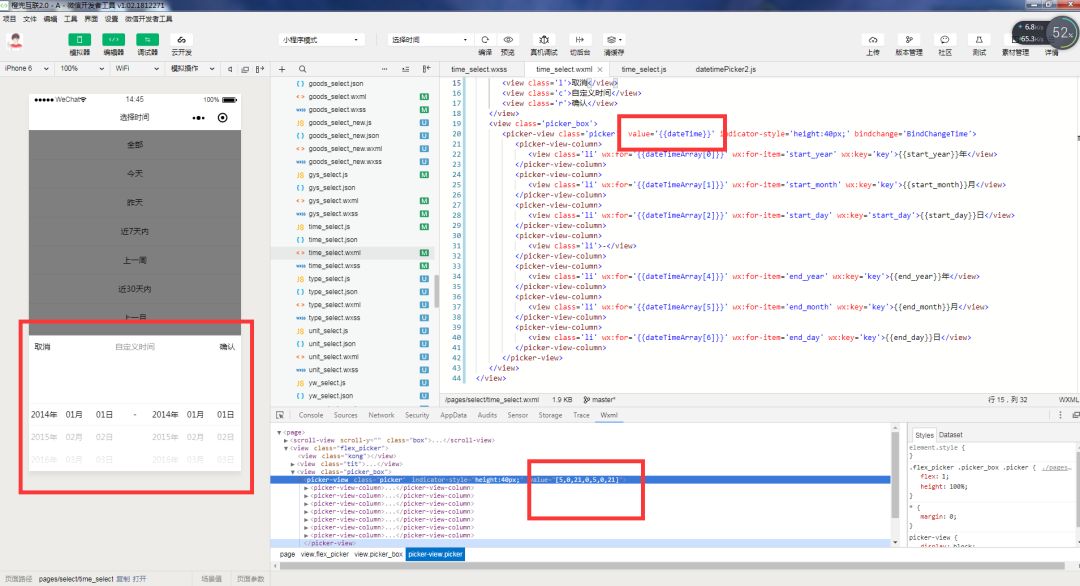1080x586 pixels.
Task: Click the 编译 compile refresh icon
Action: pyautogui.click(x=485, y=40)
